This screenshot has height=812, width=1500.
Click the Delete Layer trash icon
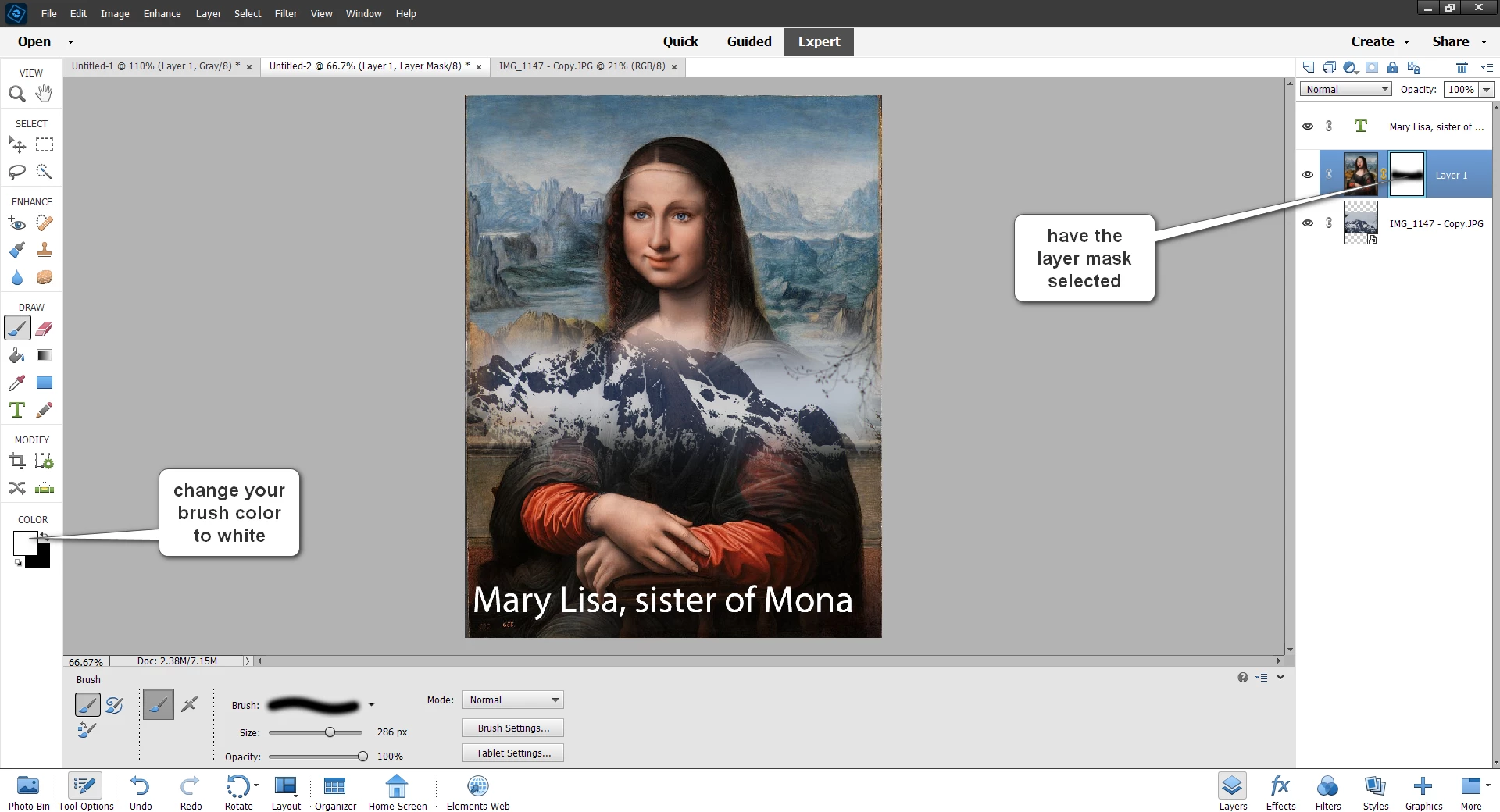pos(1462,67)
